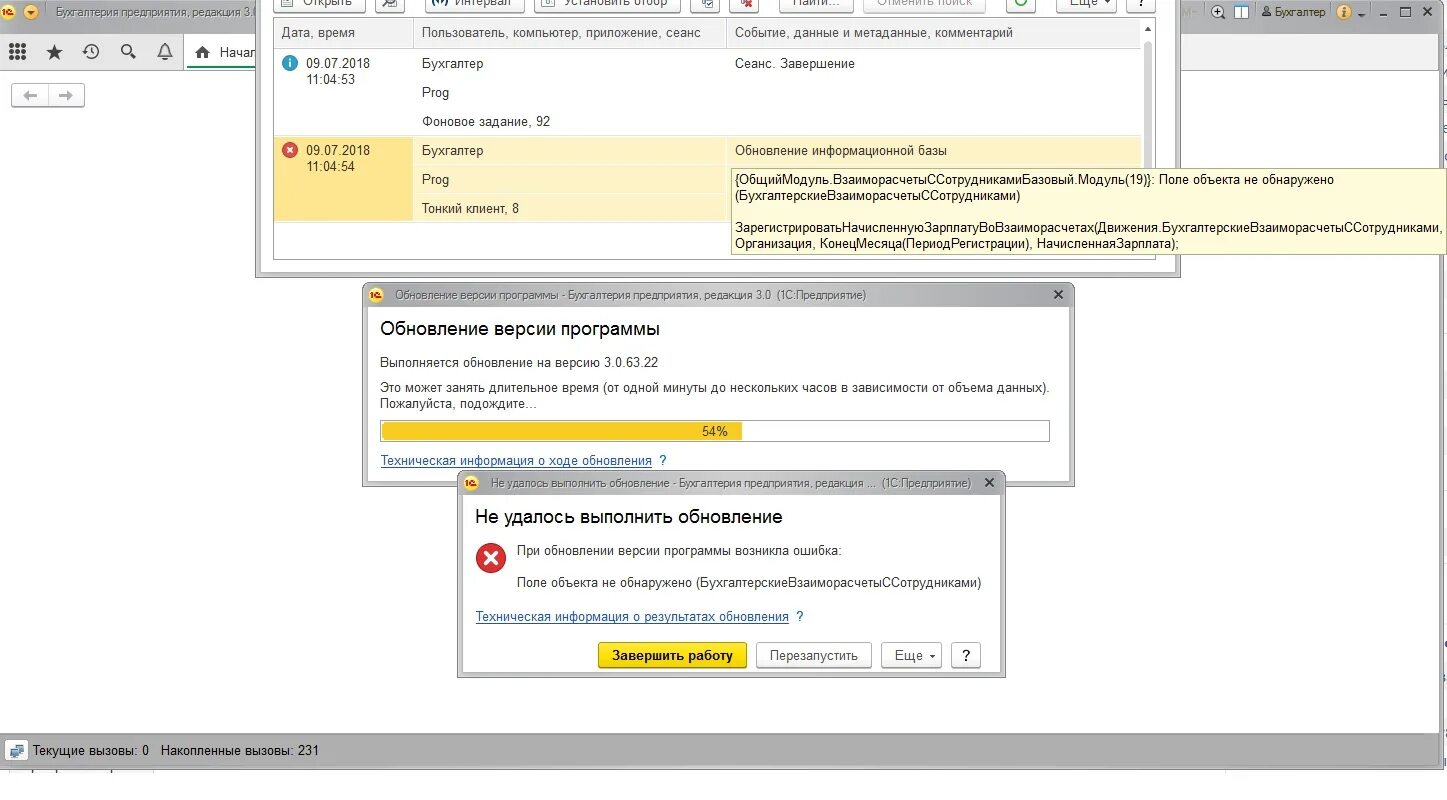Click the red error icon in the failure dialog
The width and height of the screenshot is (1447, 800).
[491, 558]
